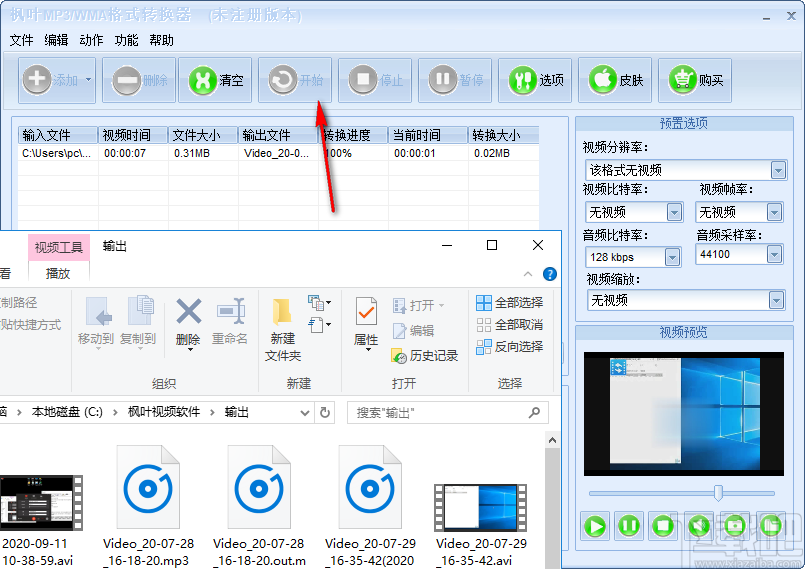This screenshot has width=805, height=569.
Task: Open the 视频缩放 dropdown
Action: [x=776, y=300]
